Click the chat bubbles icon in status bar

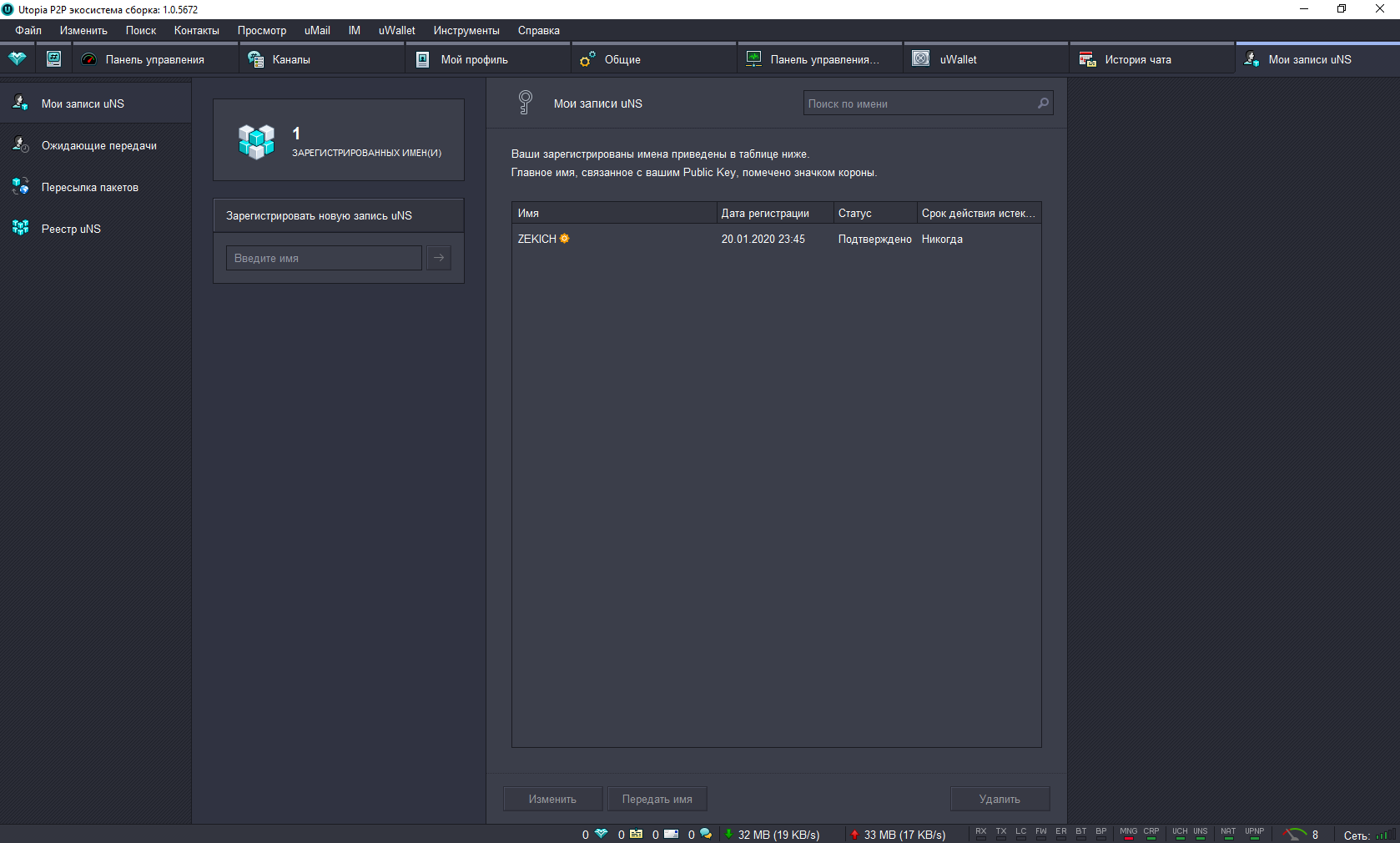[706, 834]
